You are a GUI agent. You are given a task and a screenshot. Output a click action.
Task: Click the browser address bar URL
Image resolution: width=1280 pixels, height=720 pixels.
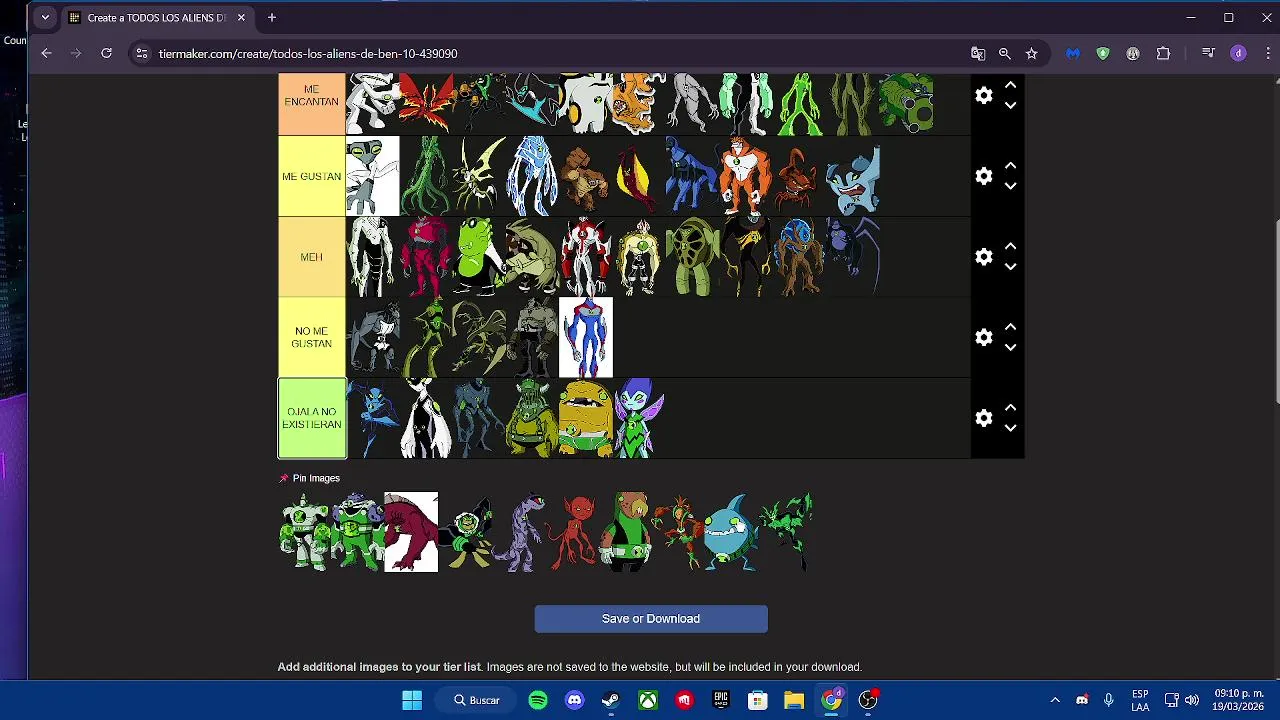coord(308,54)
